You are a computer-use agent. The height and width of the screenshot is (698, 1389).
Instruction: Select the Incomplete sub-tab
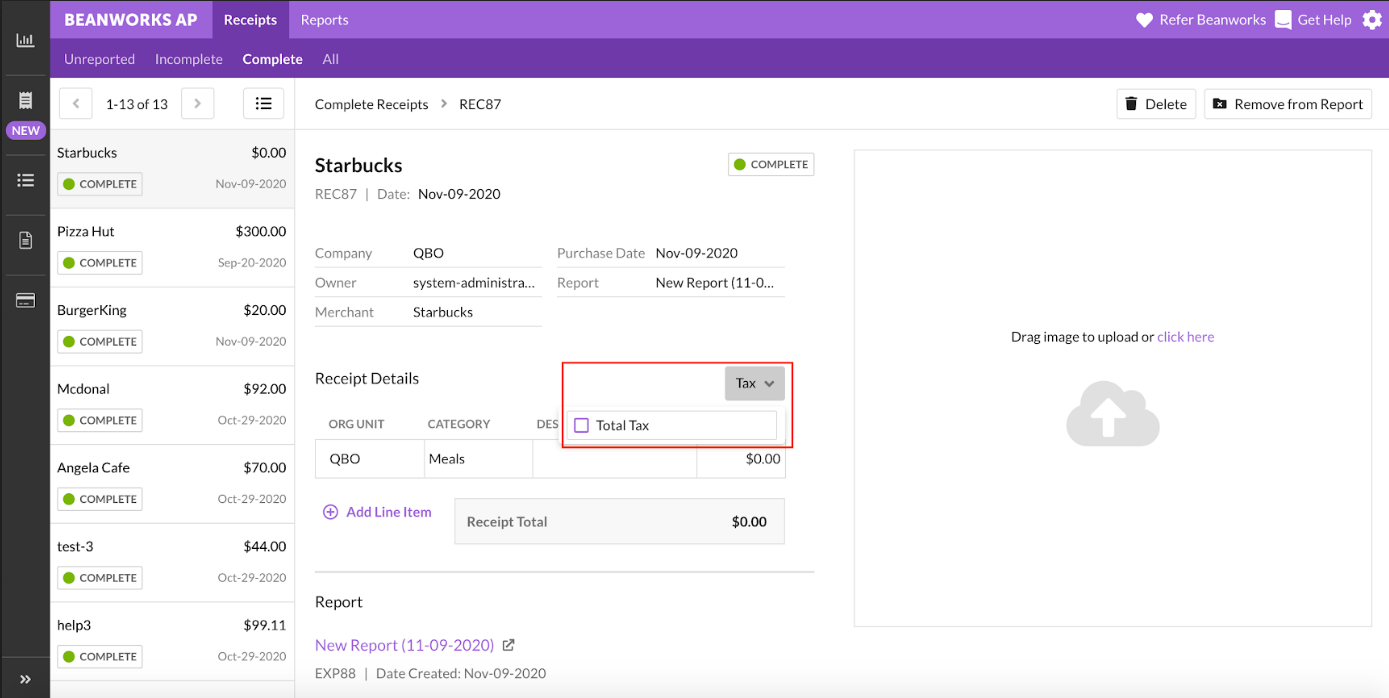click(189, 59)
